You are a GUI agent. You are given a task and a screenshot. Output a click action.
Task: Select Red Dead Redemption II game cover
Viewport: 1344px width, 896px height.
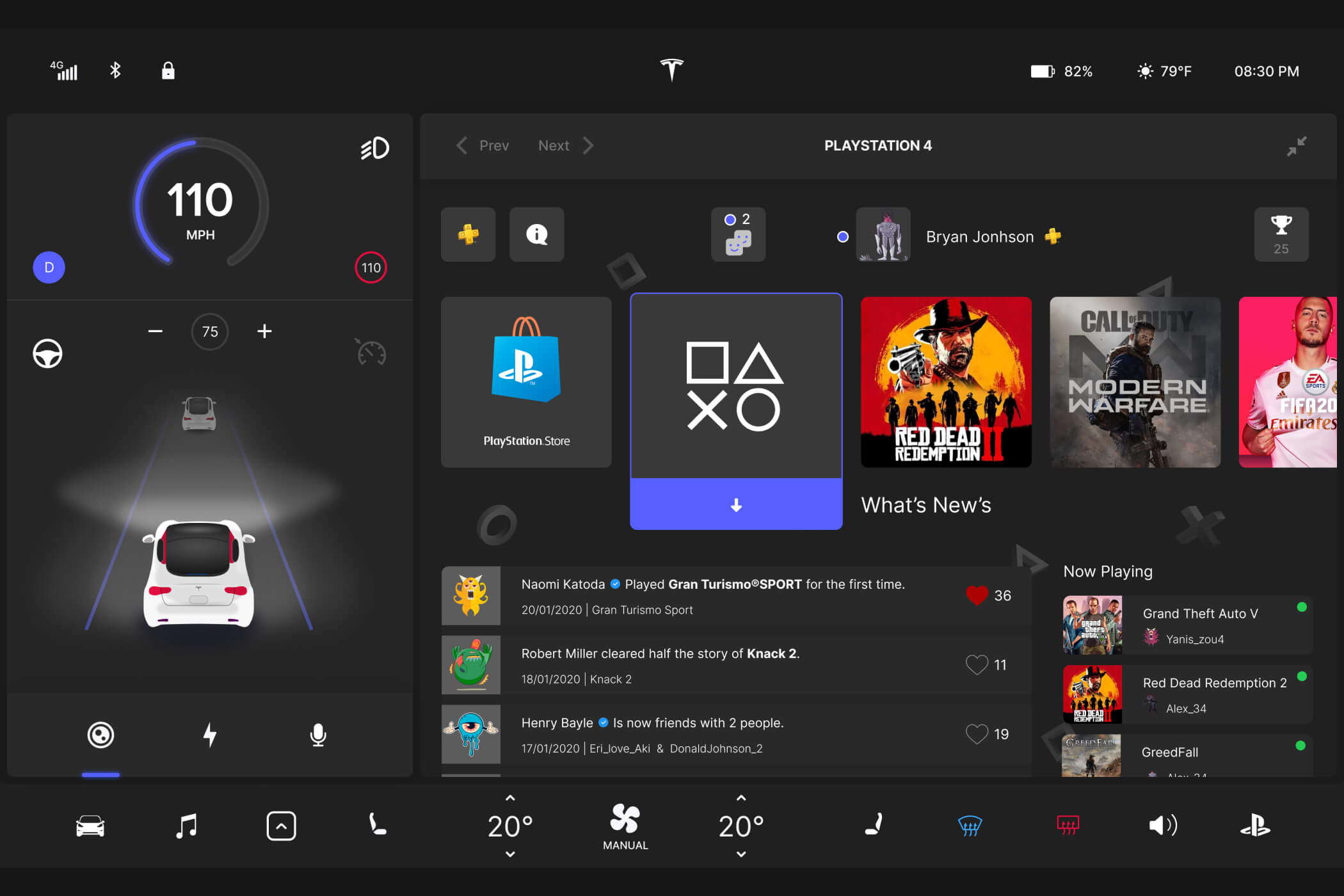click(946, 382)
